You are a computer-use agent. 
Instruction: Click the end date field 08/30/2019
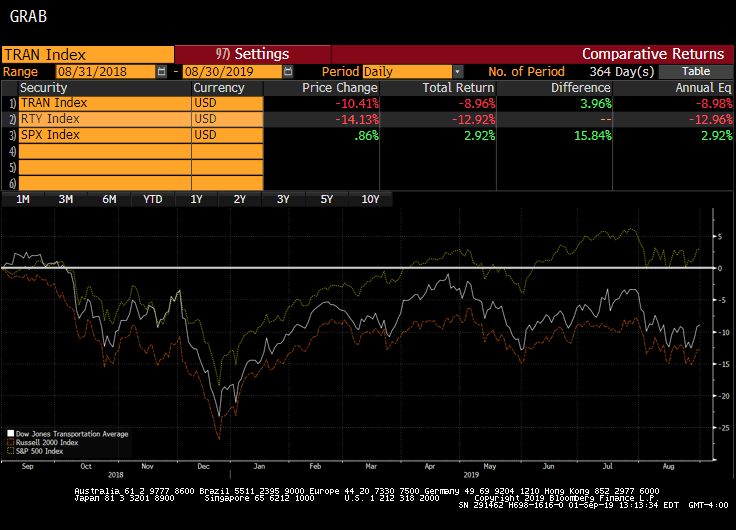coord(232,72)
